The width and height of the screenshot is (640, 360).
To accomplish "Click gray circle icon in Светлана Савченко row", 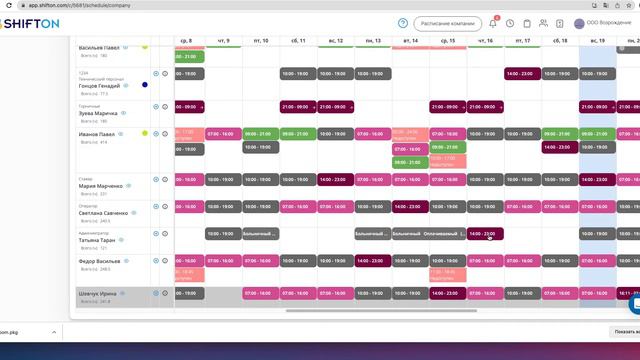I will (x=165, y=206).
